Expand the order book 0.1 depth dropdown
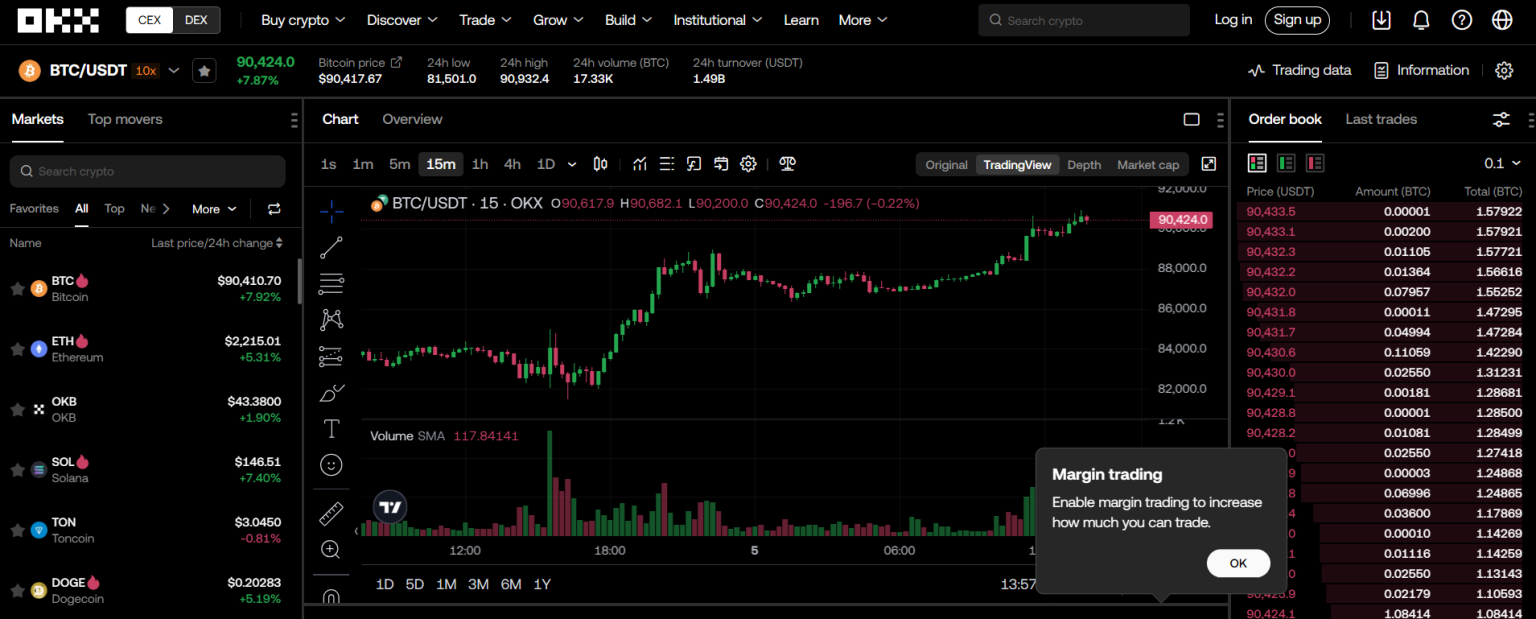The width and height of the screenshot is (1536, 619). [1502, 163]
